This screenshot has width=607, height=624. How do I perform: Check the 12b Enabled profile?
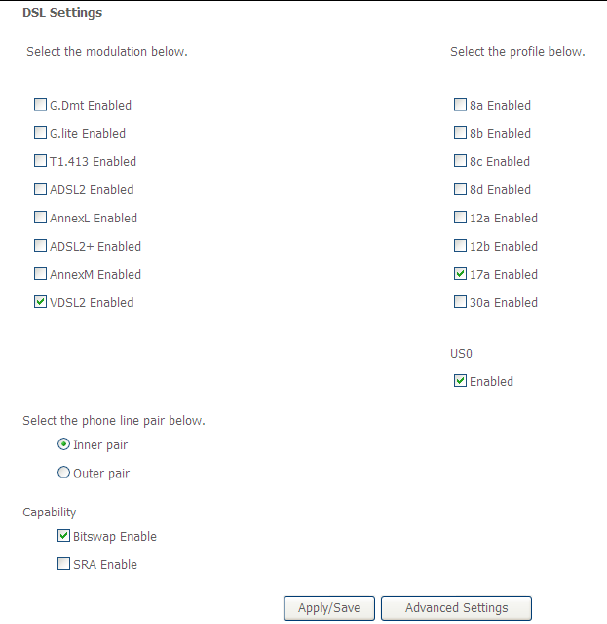pyautogui.click(x=460, y=246)
